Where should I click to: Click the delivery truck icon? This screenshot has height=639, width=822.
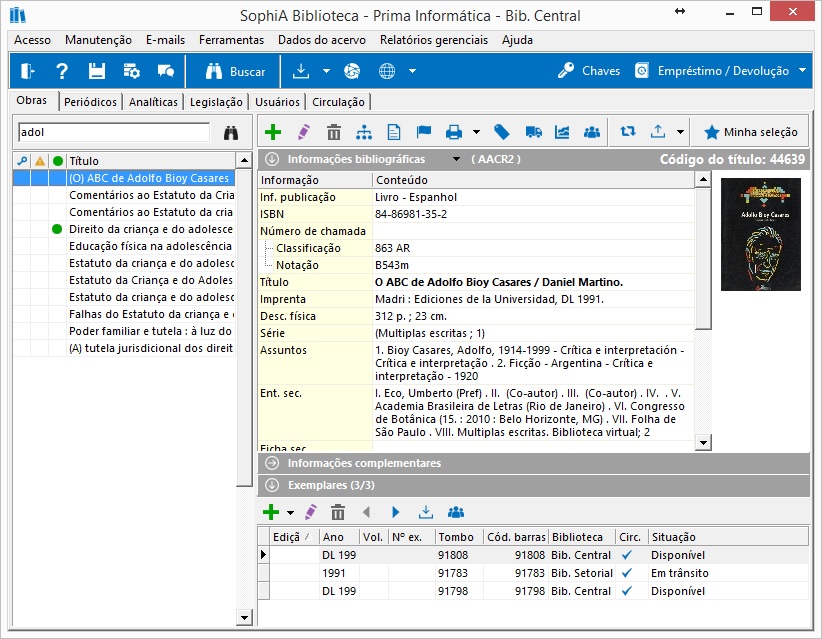533,132
